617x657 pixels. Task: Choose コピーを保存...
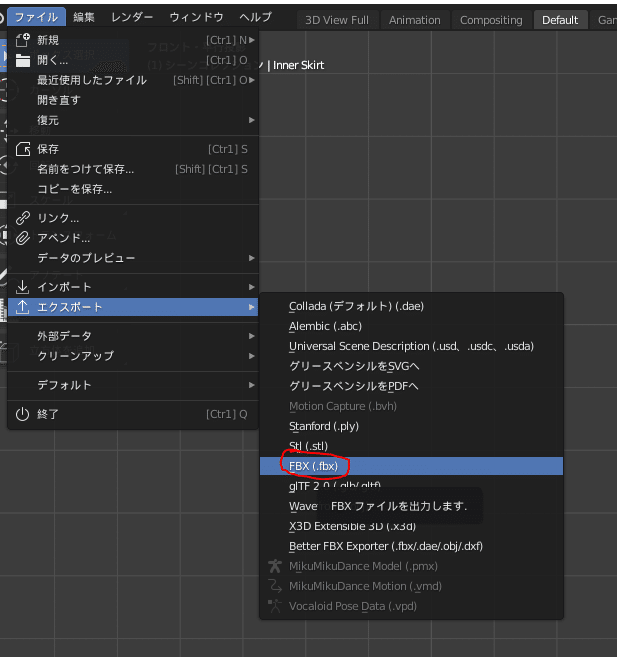coord(133,189)
